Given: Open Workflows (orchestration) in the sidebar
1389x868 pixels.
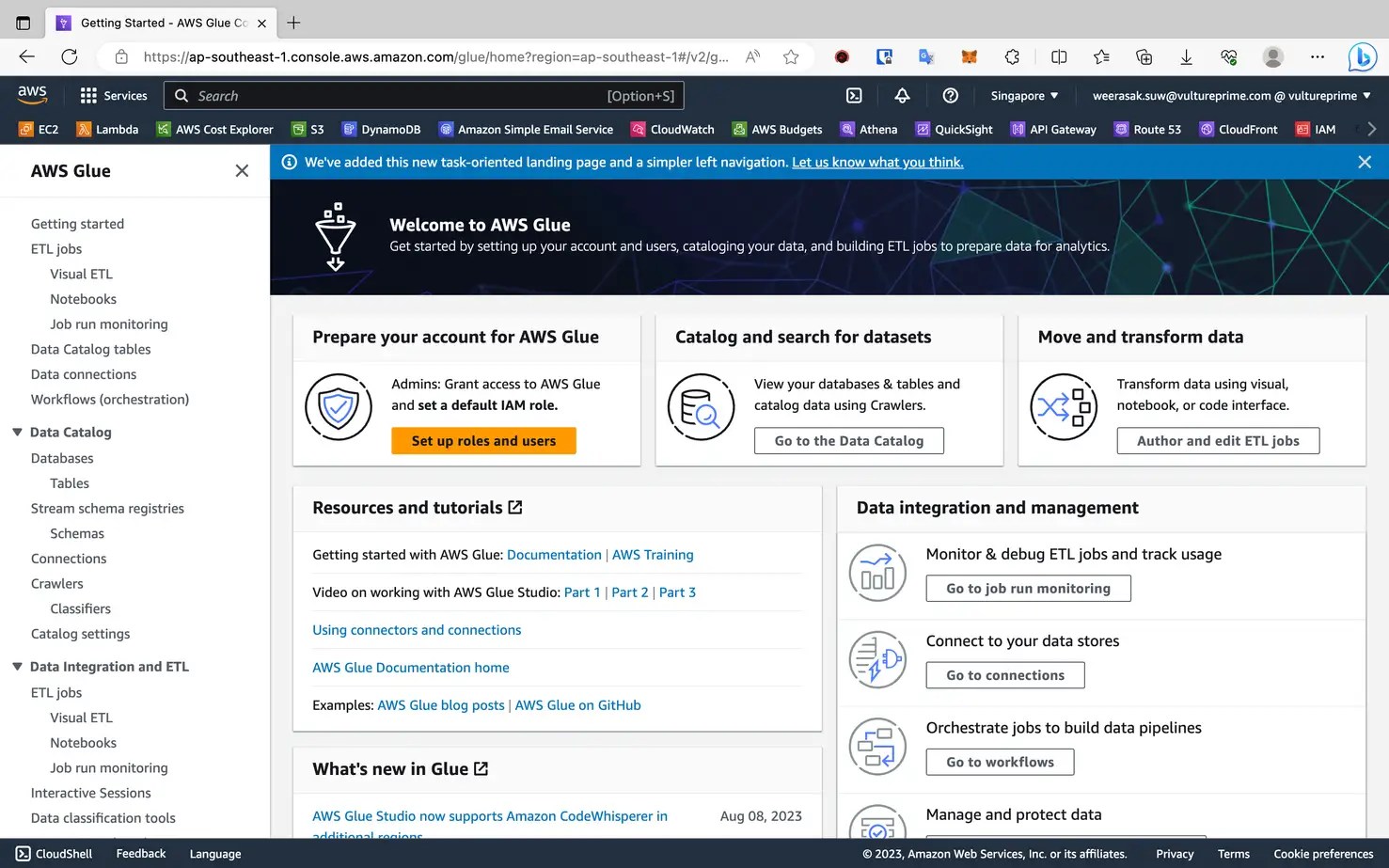Looking at the screenshot, I should click(110, 399).
